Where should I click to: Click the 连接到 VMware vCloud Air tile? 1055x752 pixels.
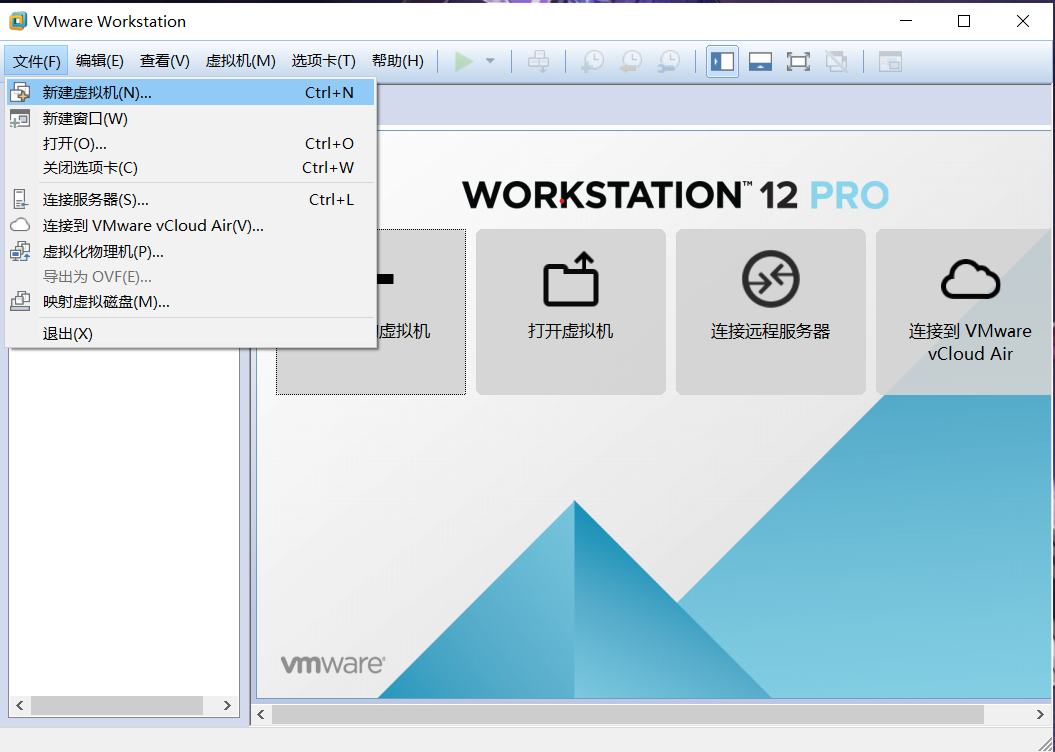(x=963, y=311)
